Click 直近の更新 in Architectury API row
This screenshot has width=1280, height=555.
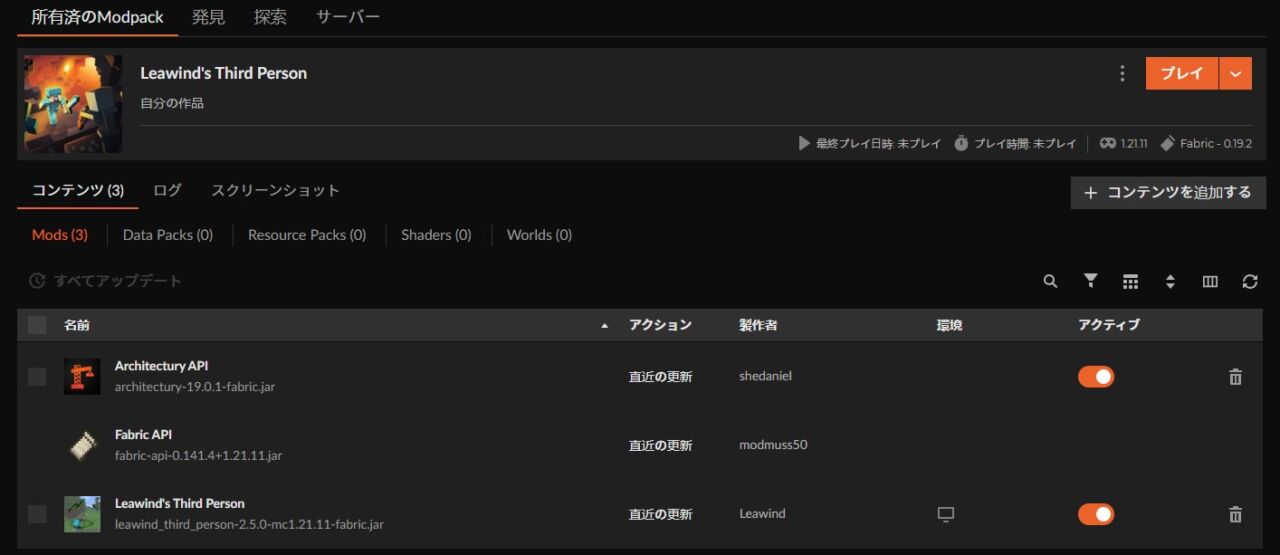tap(660, 377)
